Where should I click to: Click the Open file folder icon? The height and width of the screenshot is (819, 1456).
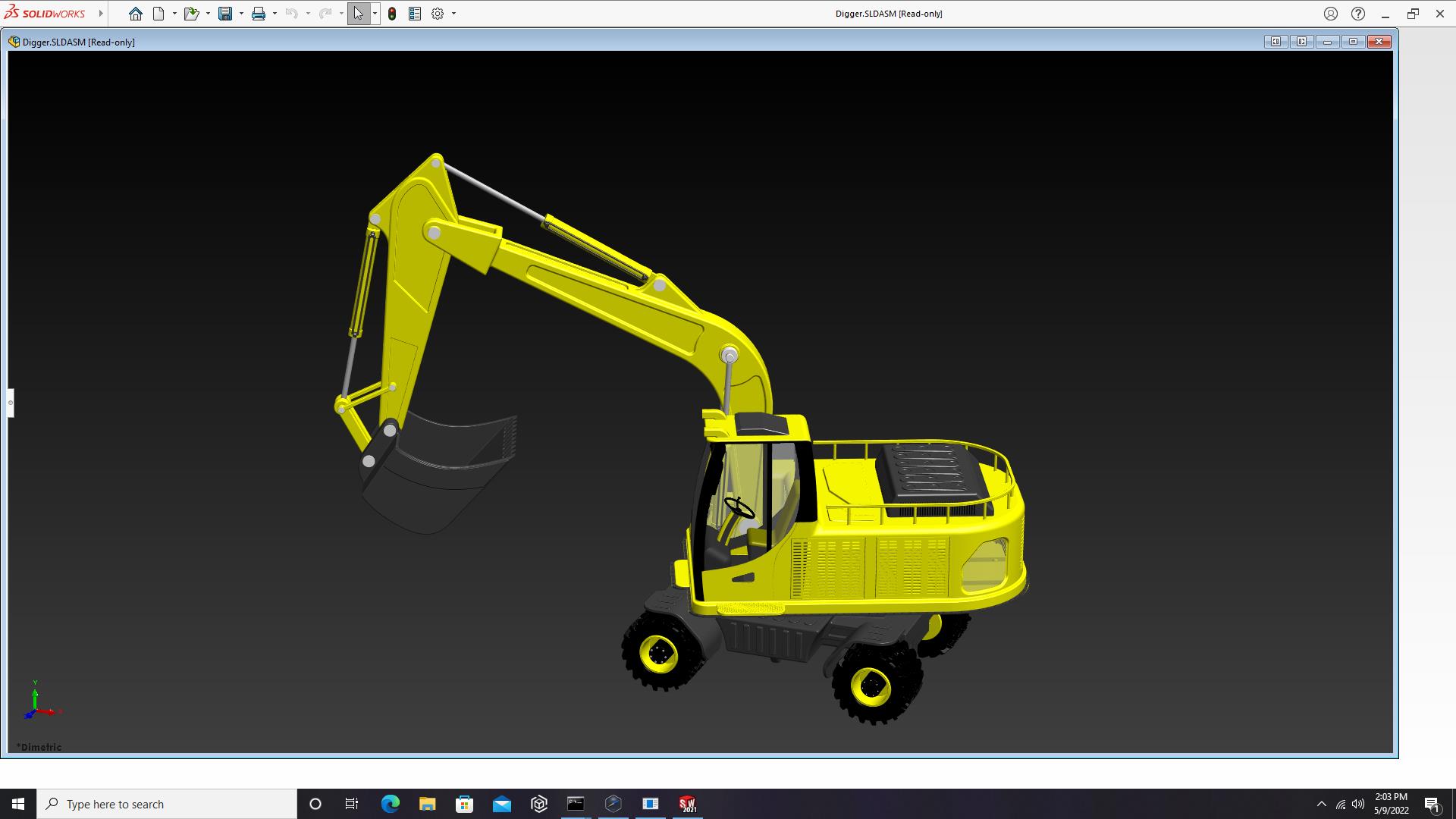[190, 14]
